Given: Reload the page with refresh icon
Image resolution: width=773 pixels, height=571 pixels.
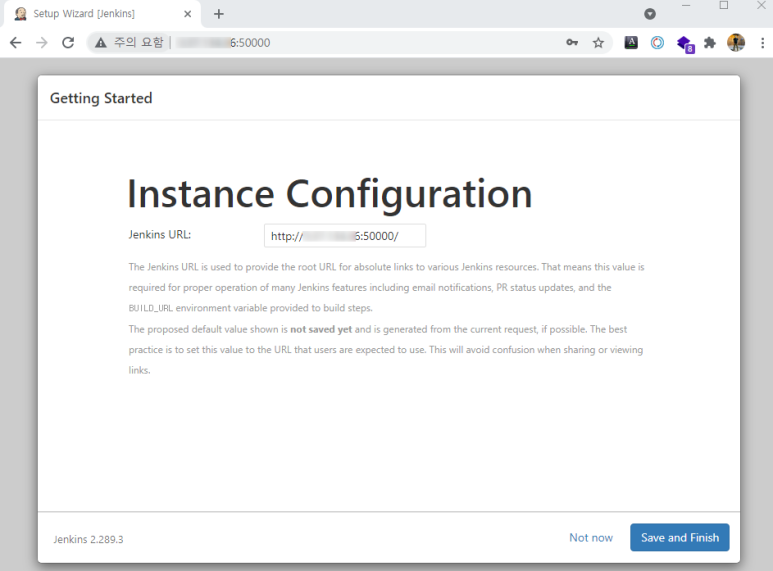Looking at the screenshot, I should tap(68, 43).
